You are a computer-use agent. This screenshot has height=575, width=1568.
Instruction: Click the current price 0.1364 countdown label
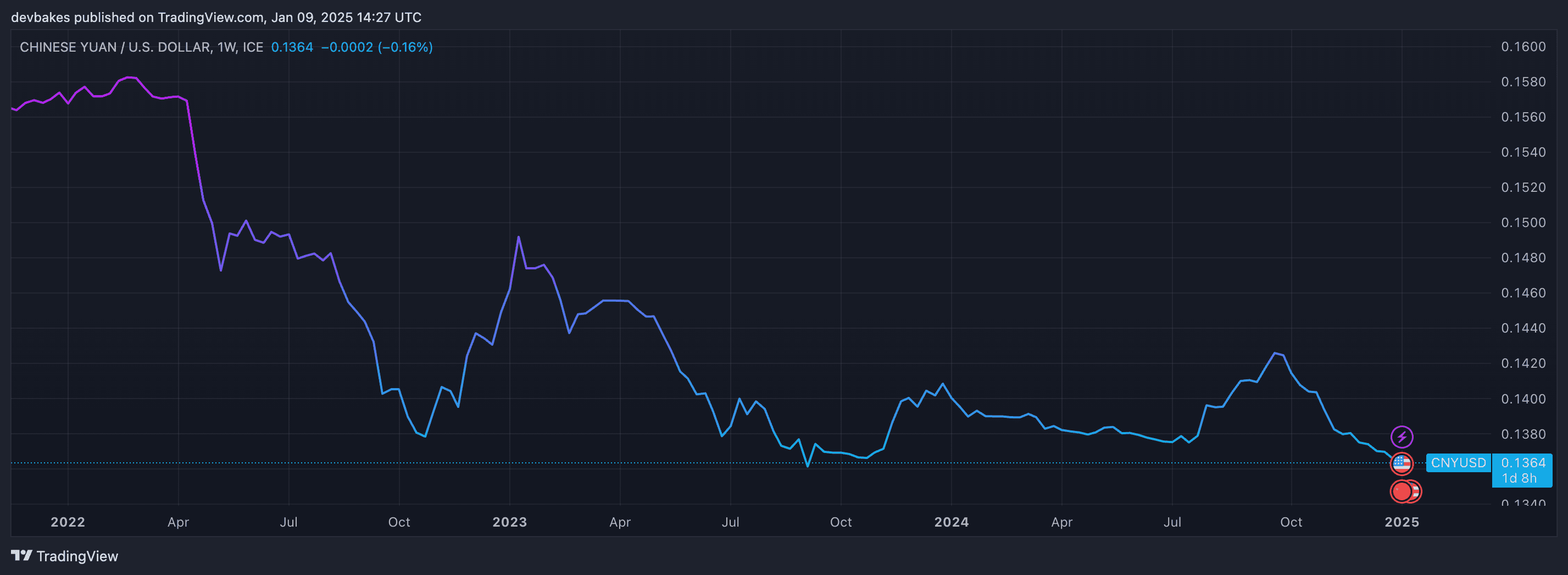click(x=1523, y=470)
